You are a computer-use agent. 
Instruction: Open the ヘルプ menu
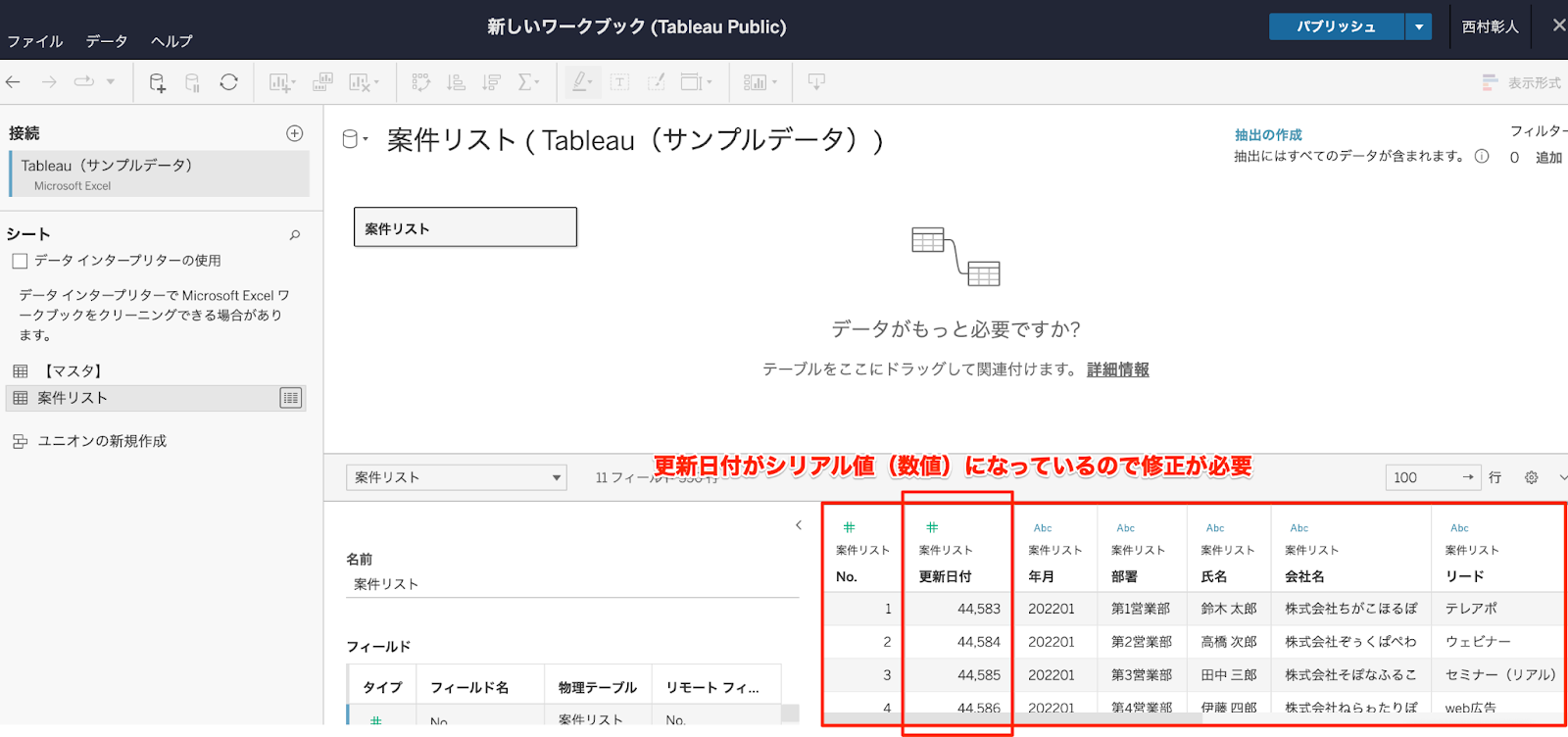click(x=171, y=42)
